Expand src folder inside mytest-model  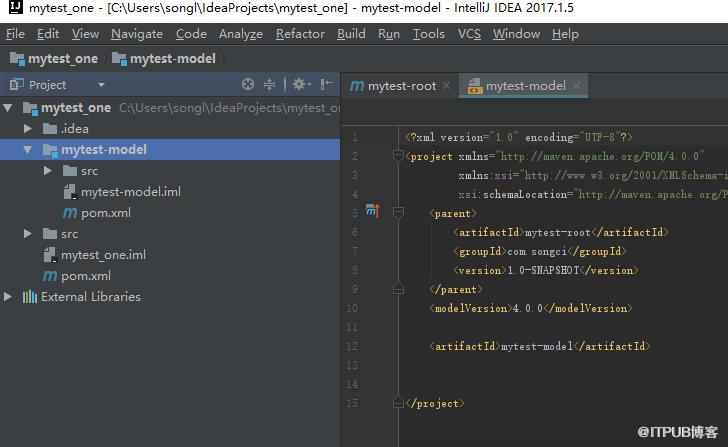pyautogui.click(x=47, y=171)
